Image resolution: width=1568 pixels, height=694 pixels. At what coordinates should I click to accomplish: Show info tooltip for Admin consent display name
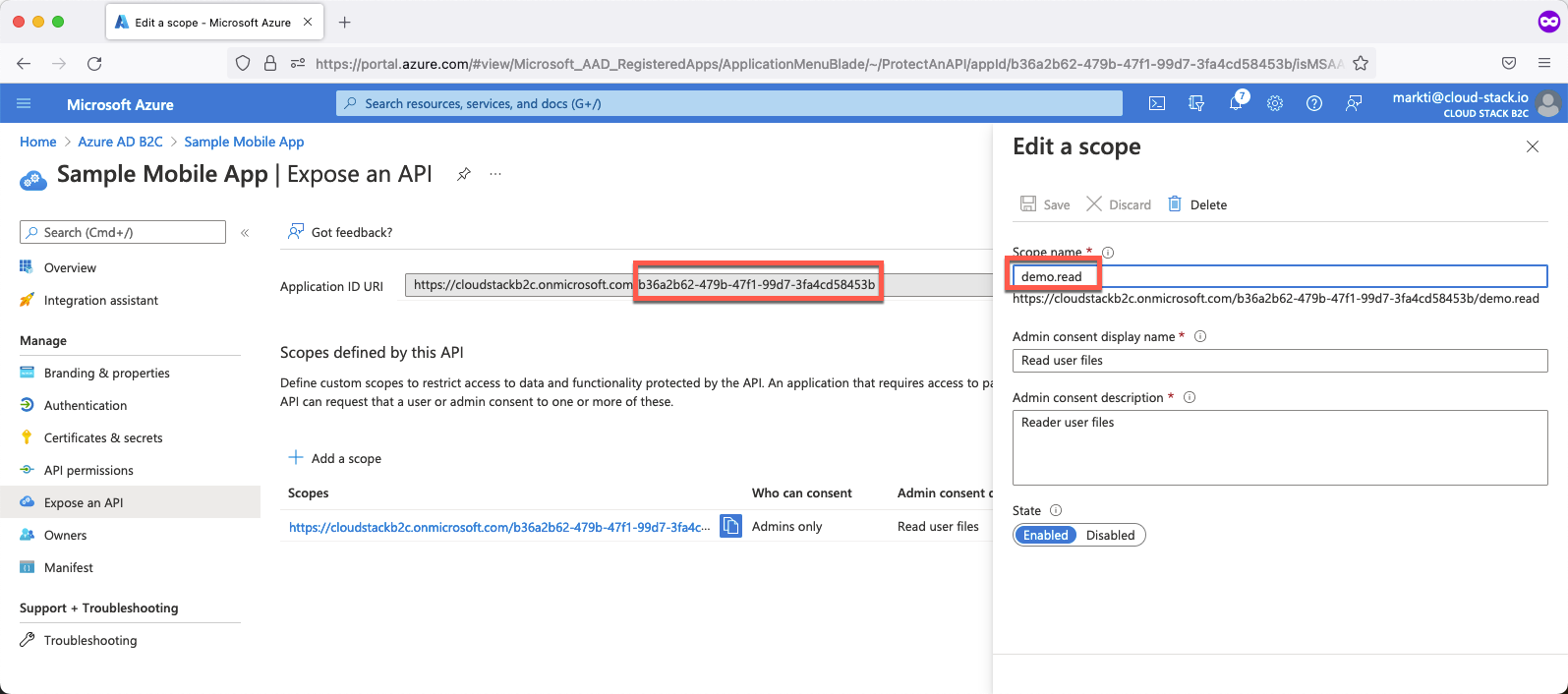pyautogui.click(x=1200, y=336)
